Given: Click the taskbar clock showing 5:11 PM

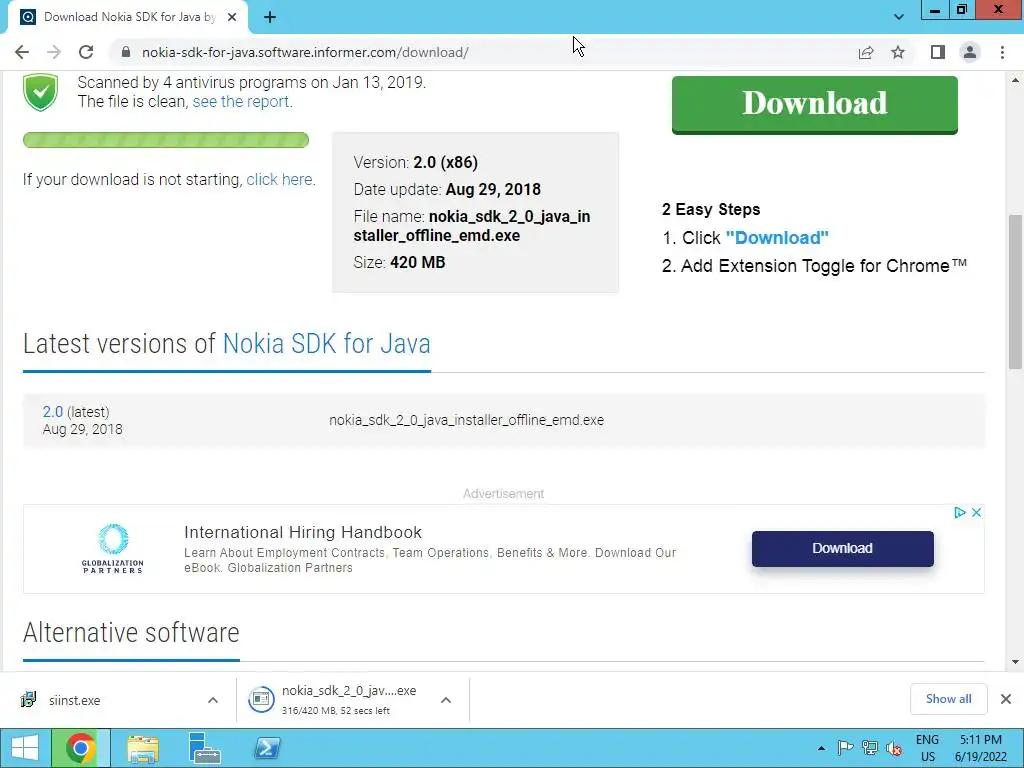Looking at the screenshot, I should click(981, 740).
